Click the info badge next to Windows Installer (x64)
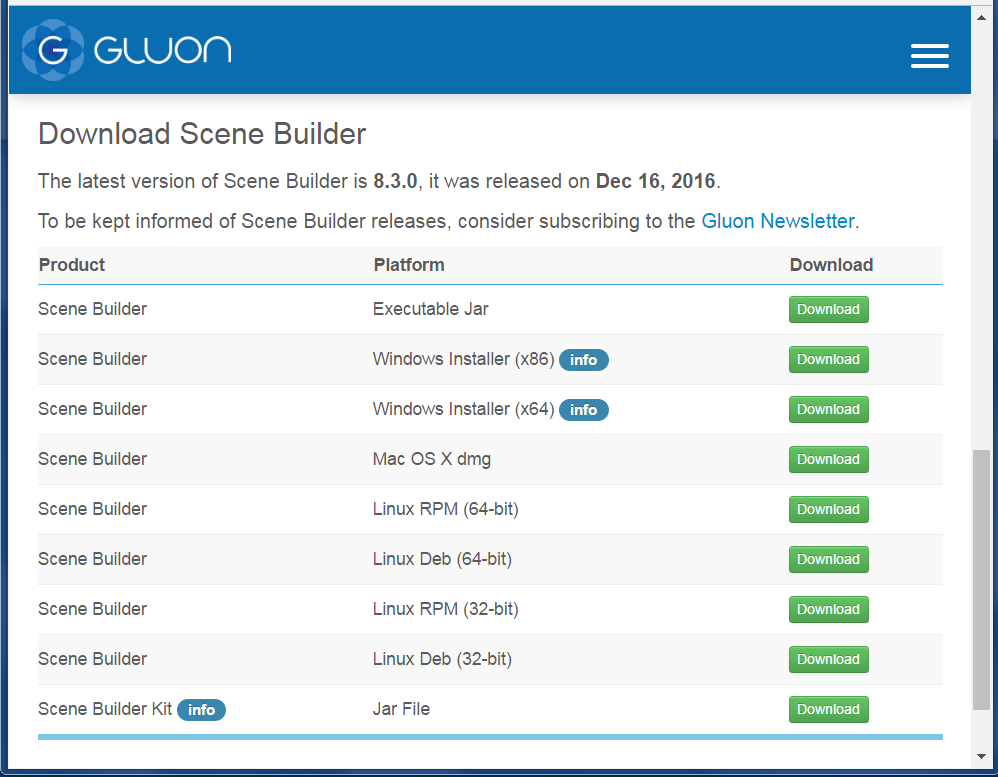Screen dimensions: 998x777 pyautogui.click(x=584, y=409)
